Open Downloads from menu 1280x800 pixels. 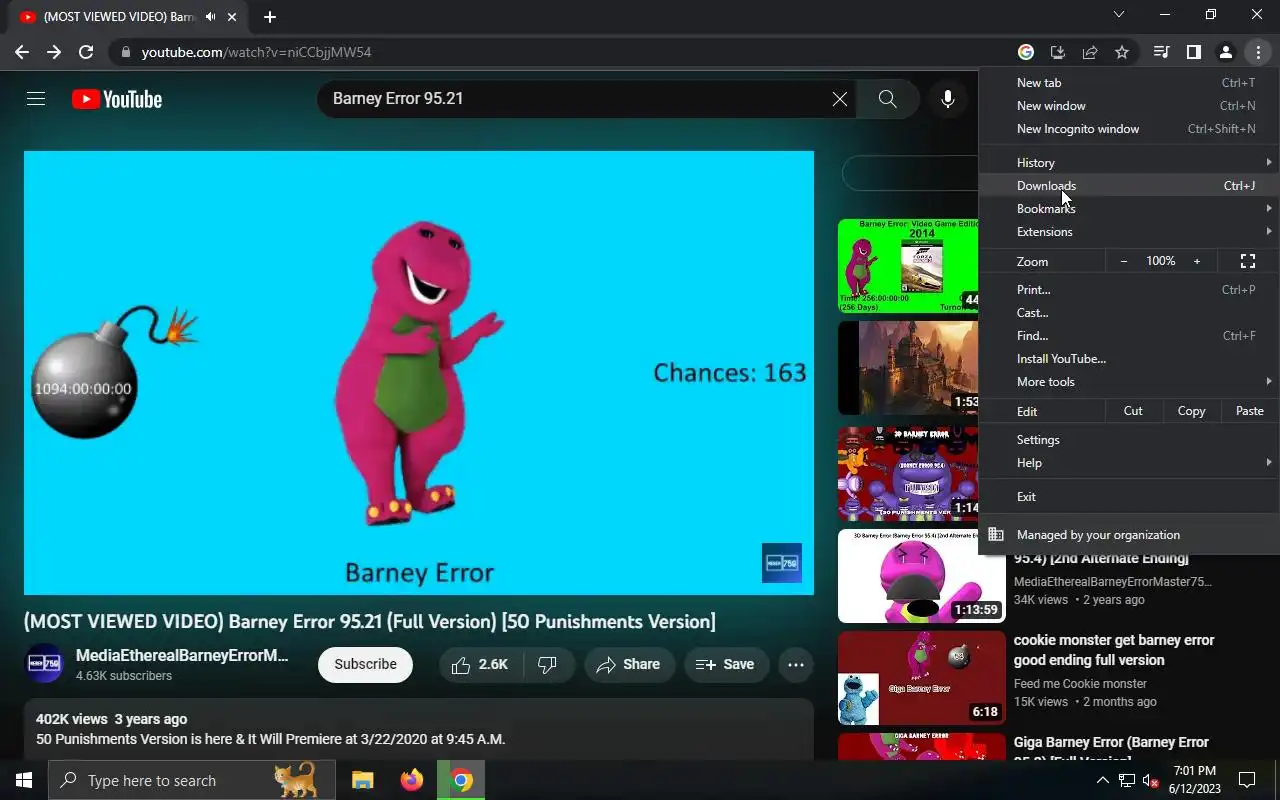point(1129,185)
